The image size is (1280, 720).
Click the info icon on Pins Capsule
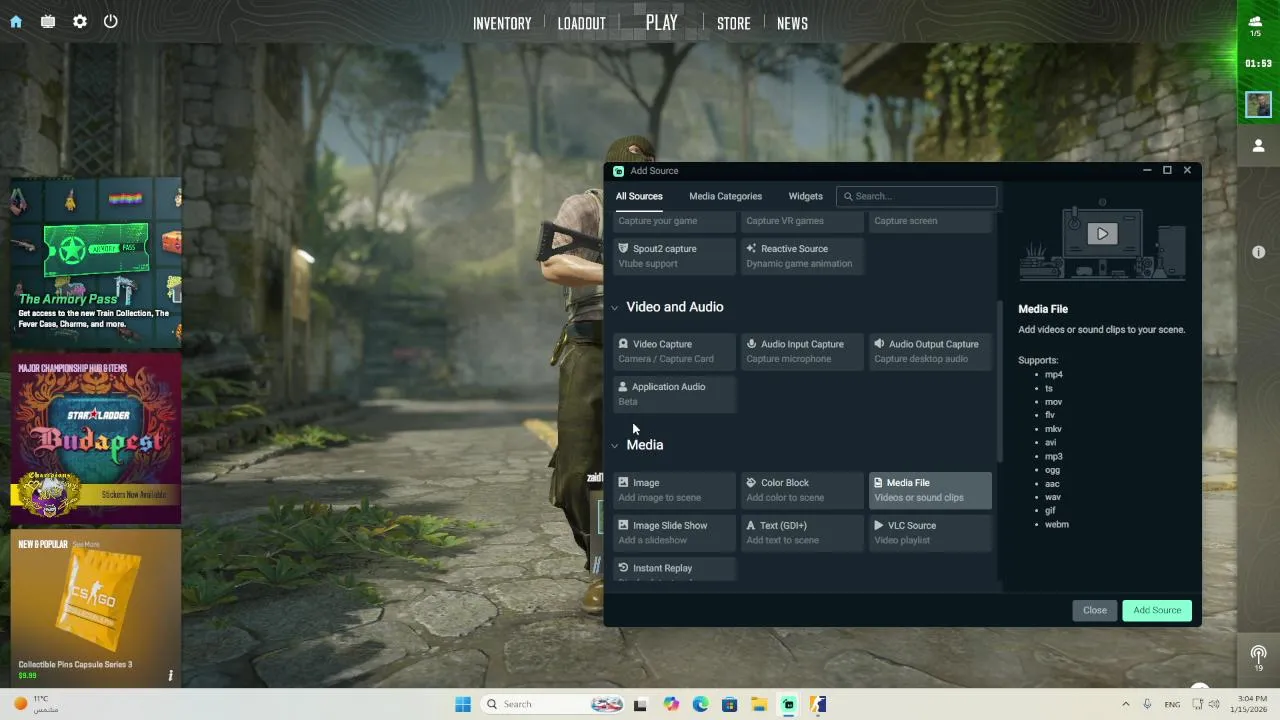point(170,676)
